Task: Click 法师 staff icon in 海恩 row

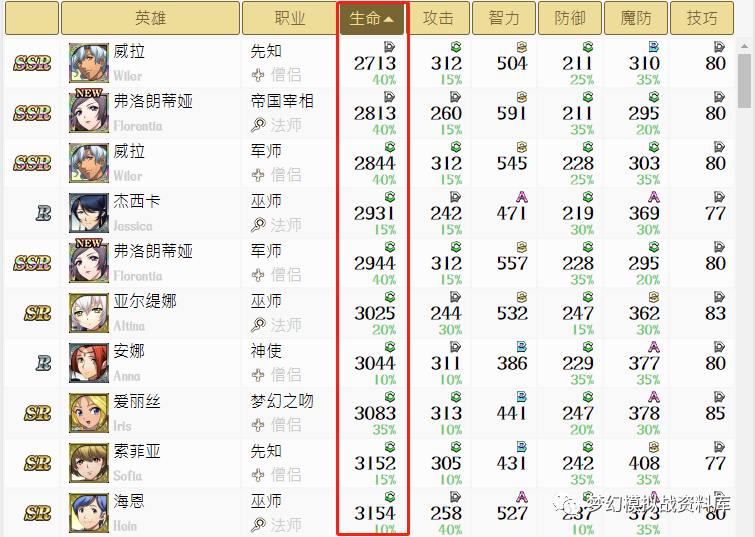Action: (258, 525)
